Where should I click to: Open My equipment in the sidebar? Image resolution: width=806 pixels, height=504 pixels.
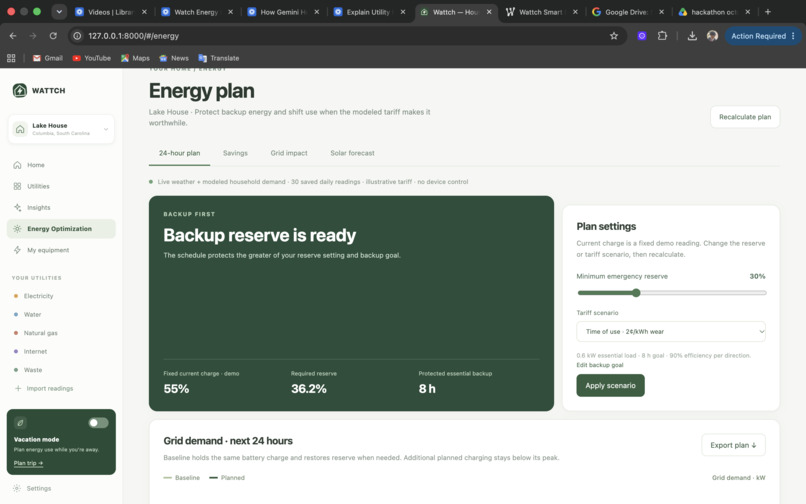point(61,250)
